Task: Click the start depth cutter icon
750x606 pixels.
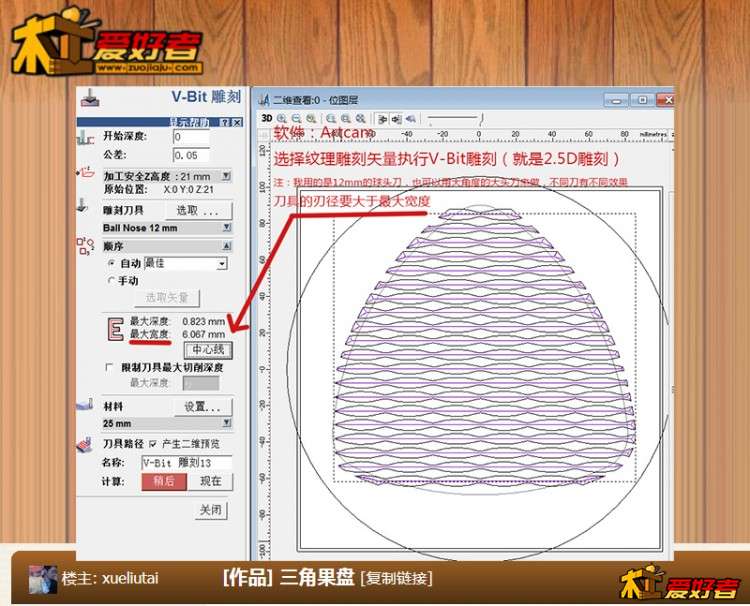Action: click(x=85, y=139)
